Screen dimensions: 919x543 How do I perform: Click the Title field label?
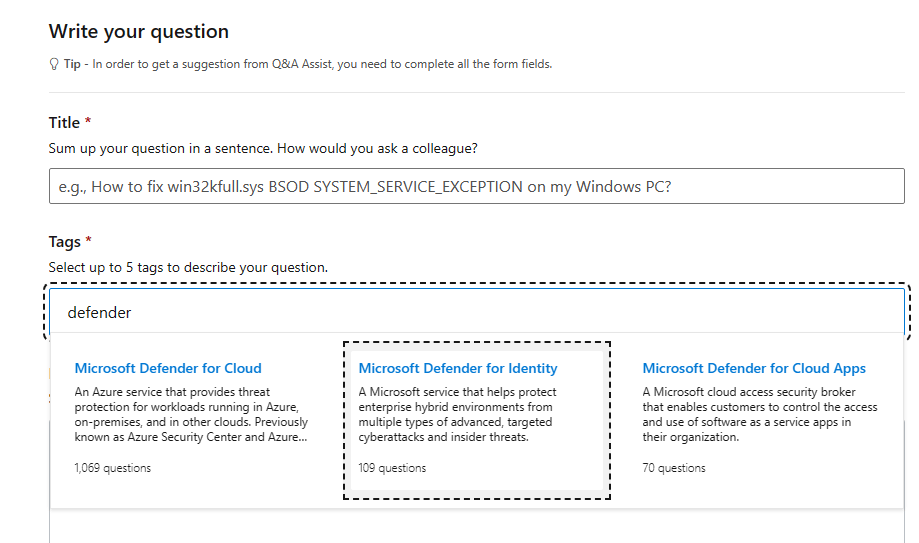click(x=64, y=123)
